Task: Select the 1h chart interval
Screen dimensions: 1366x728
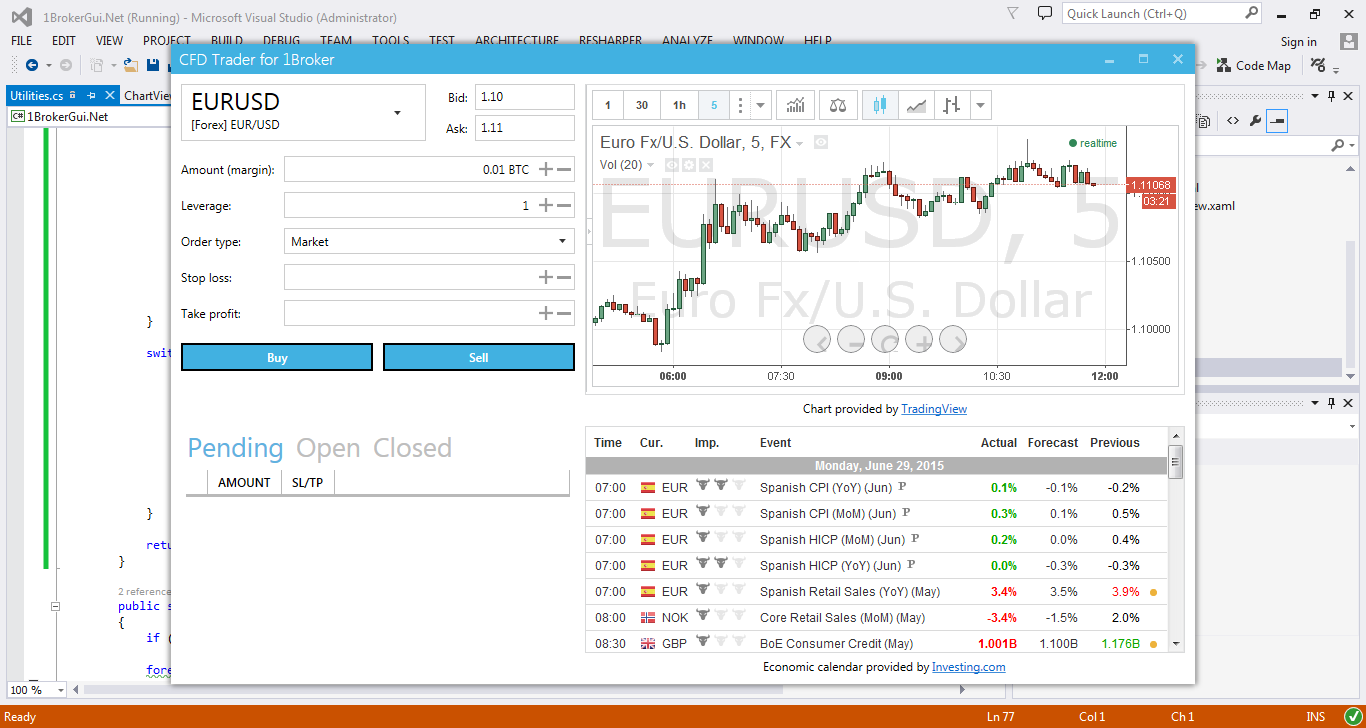Action: tap(679, 105)
